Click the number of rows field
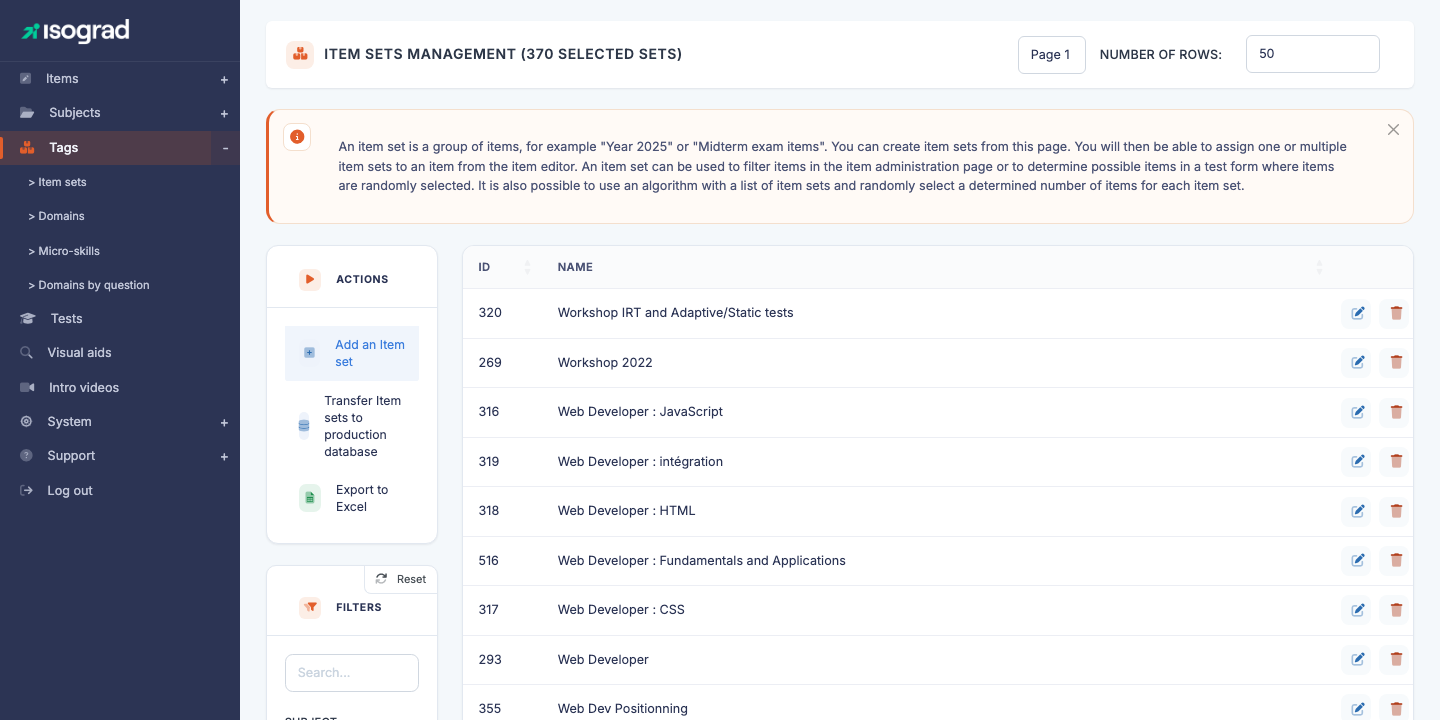Viewport: 1440px width, 720px height. (x=1312, y=54)
